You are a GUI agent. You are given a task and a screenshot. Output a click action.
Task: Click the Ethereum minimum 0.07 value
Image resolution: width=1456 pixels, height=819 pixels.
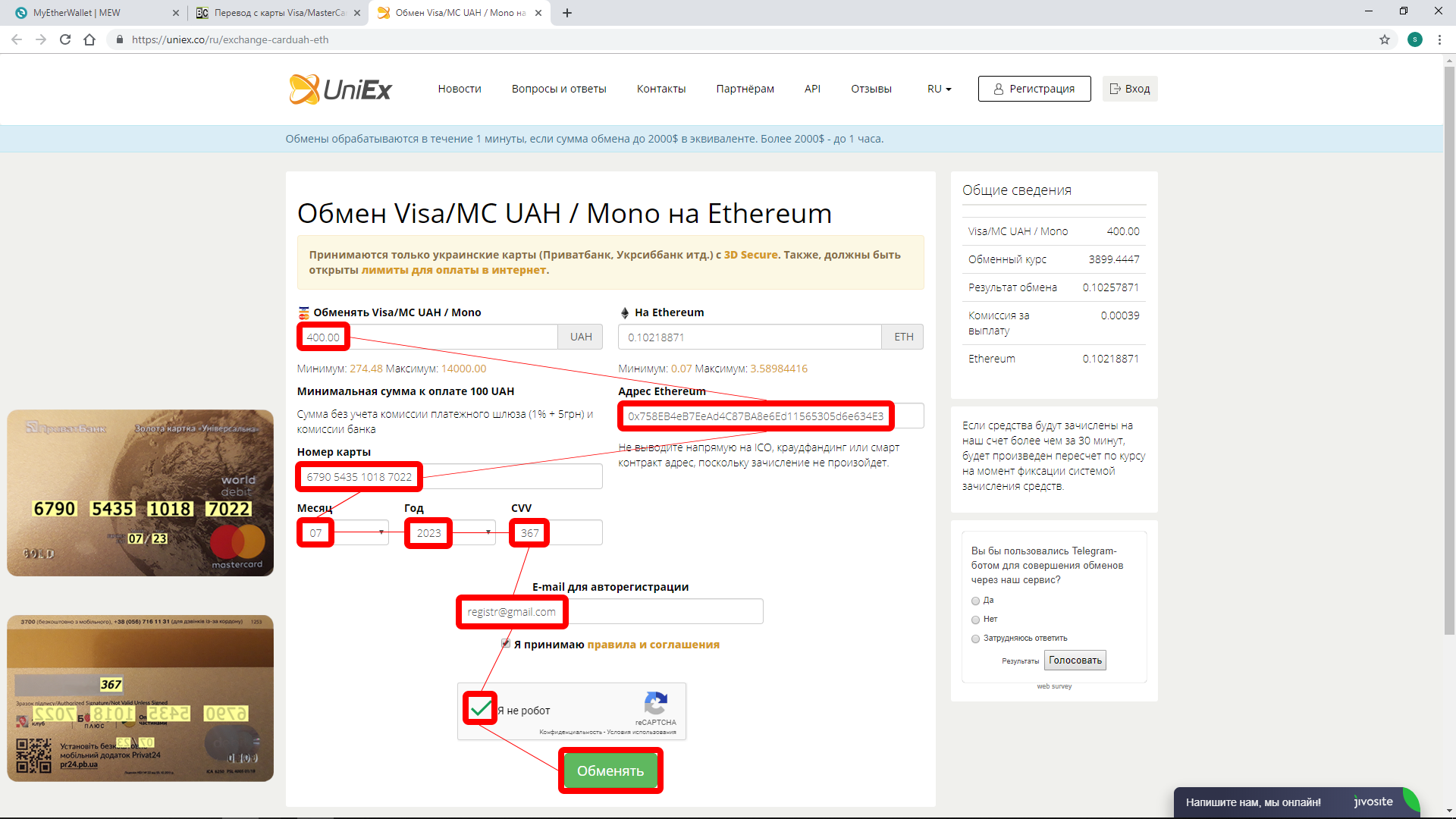(681, 369)
